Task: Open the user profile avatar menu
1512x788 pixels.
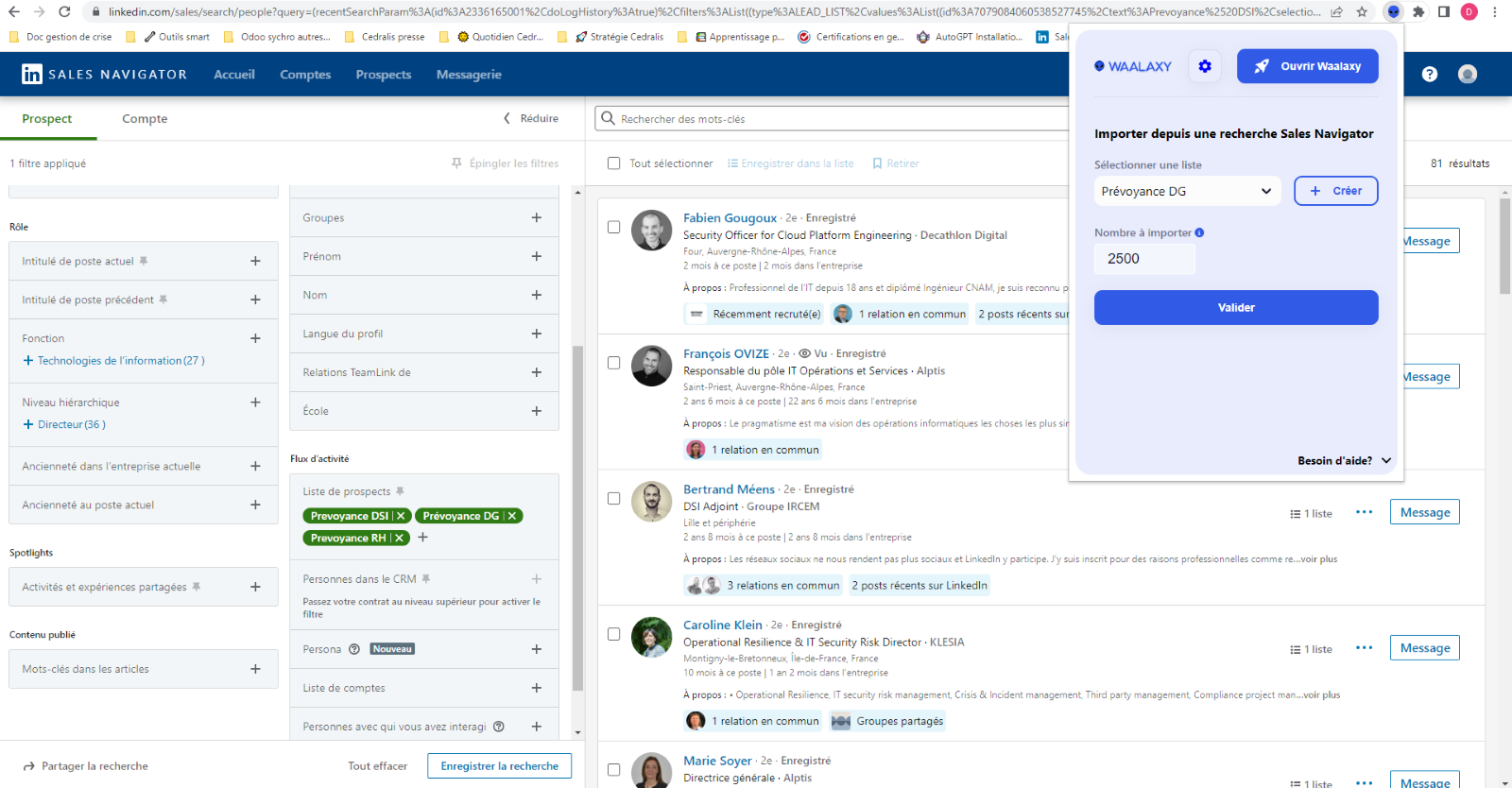Action: (1467, 74)
